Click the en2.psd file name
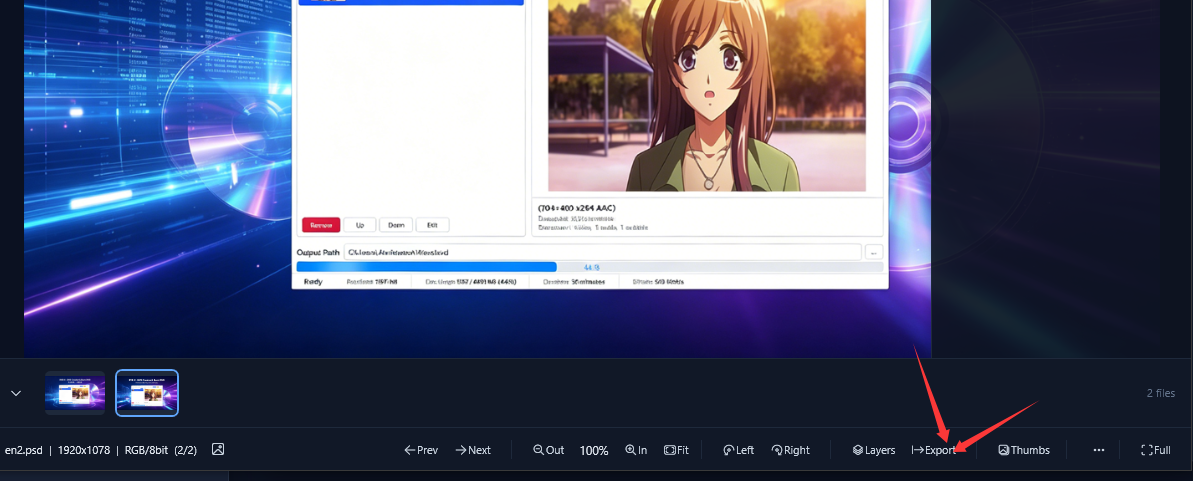The width and height of the screenshot is (1193, 481). [24, 450]
